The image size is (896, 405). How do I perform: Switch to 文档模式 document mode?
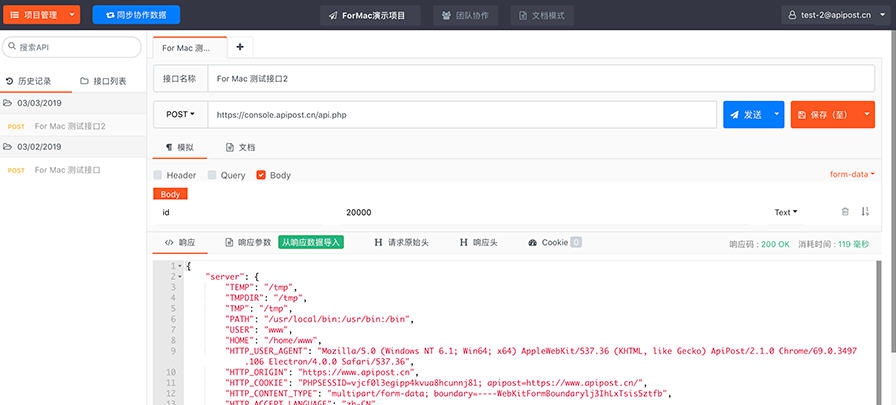[542, 15]
